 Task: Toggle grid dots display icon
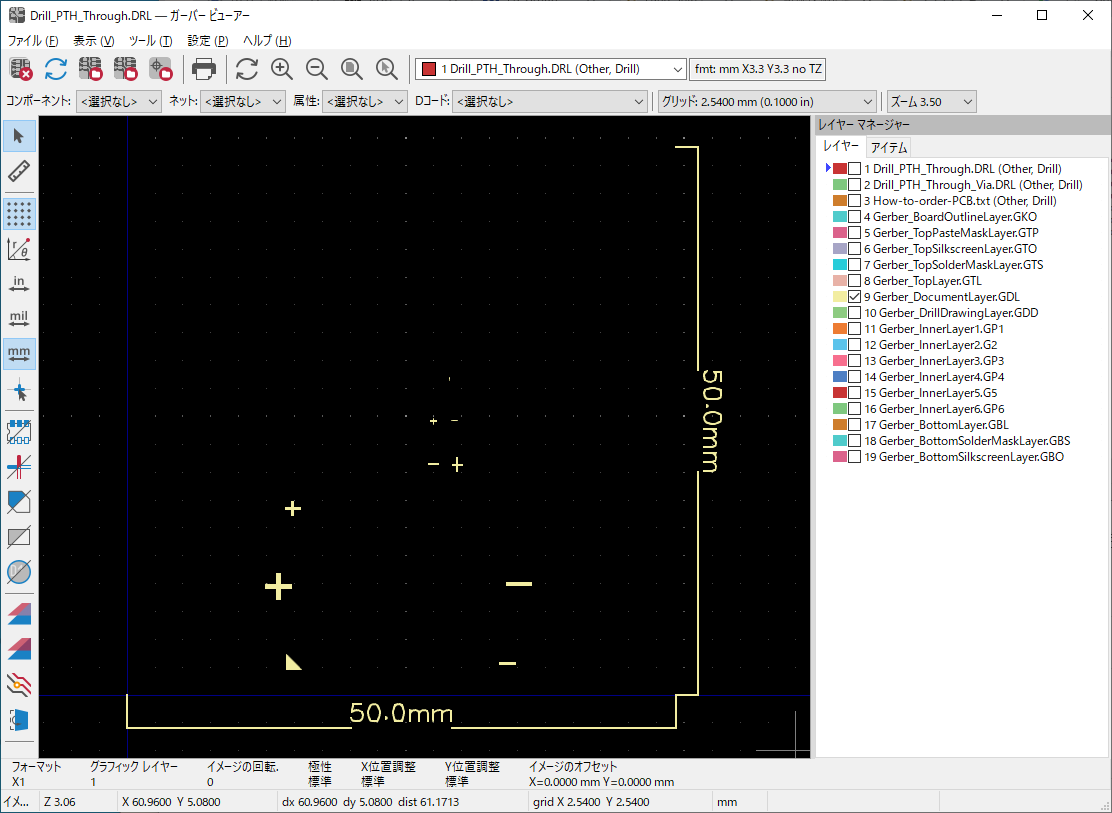click(19, 213)
